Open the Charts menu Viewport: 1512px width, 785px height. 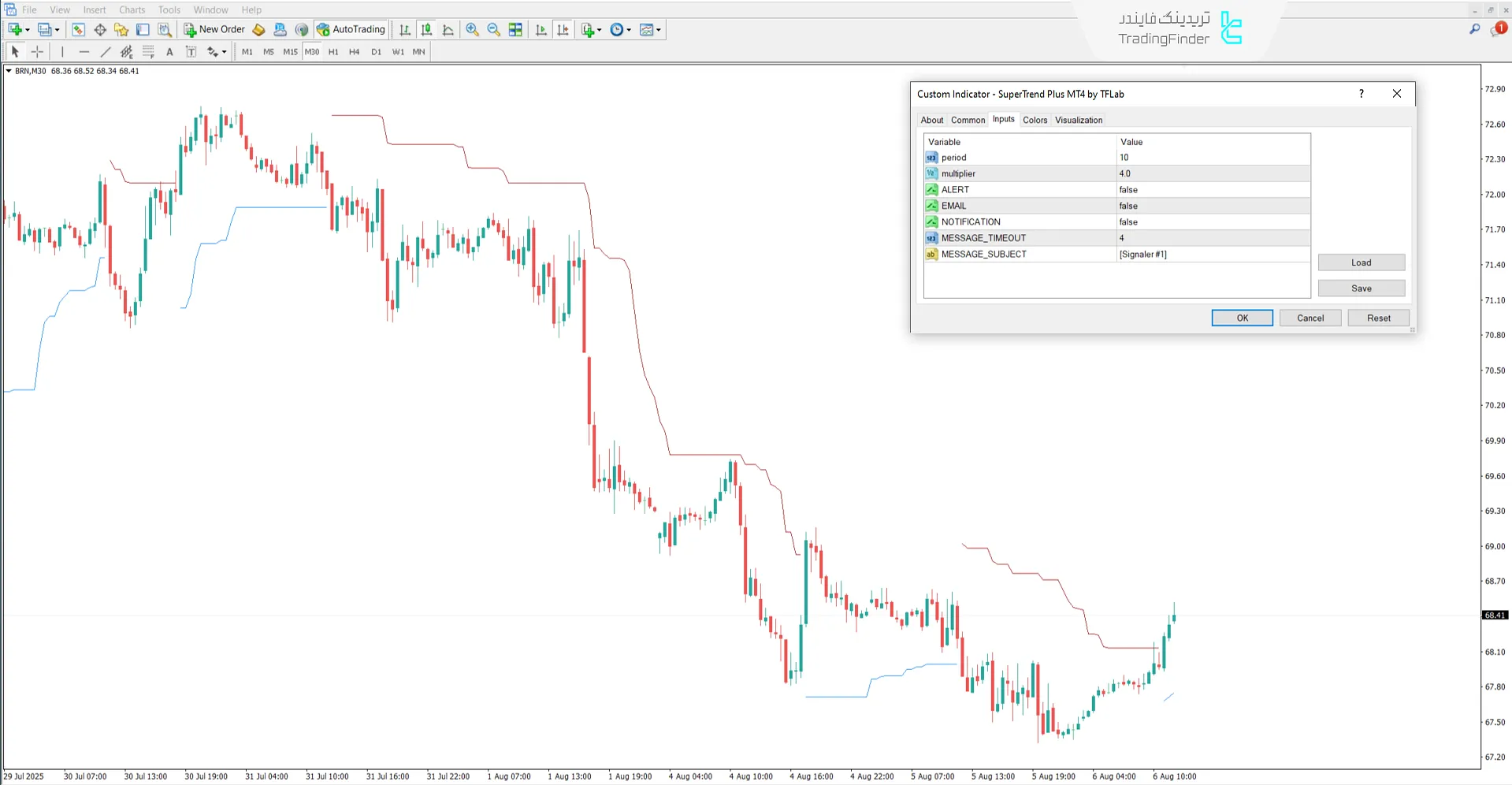pos(132,9)
